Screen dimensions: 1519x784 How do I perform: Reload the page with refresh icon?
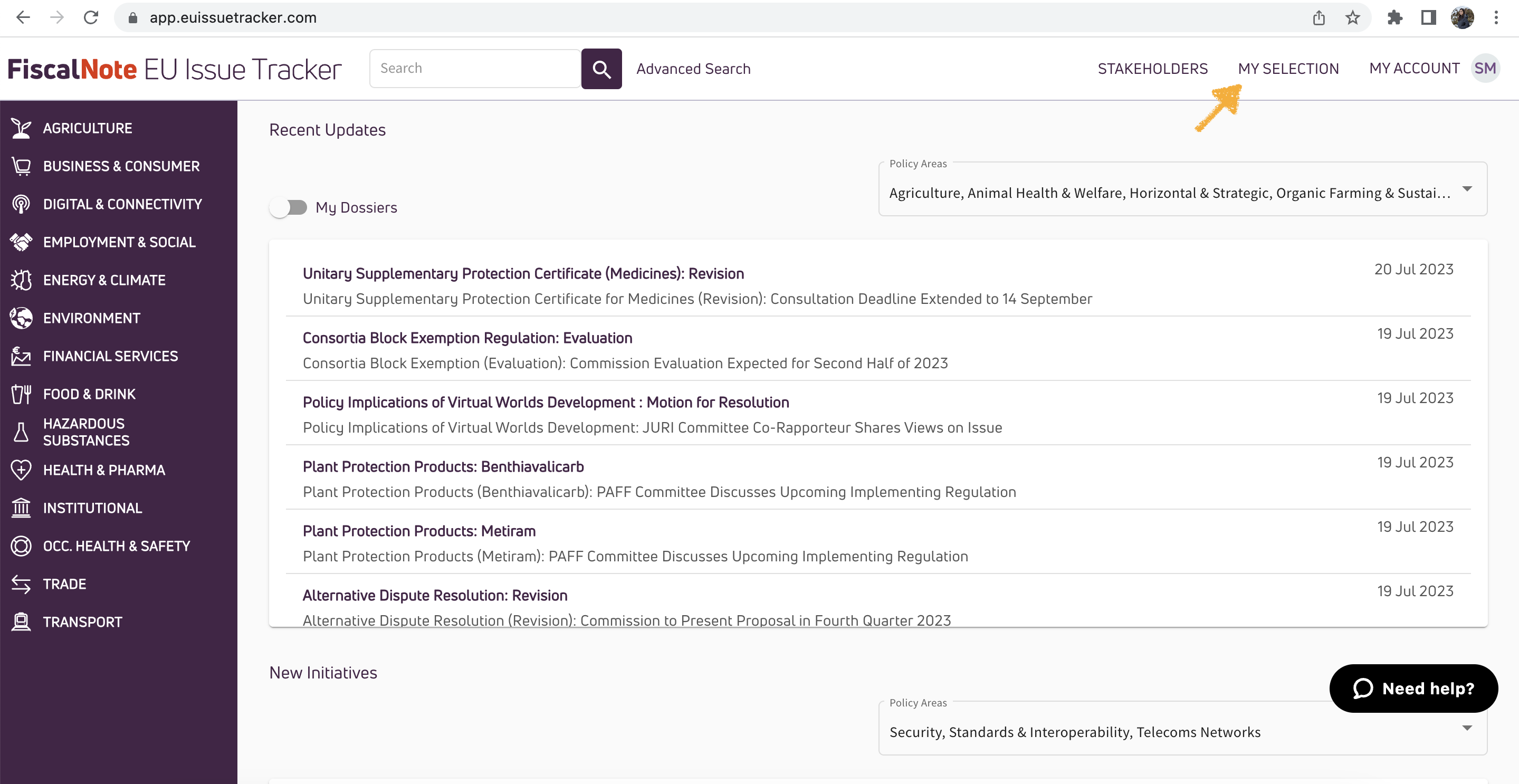pyautogui.click(x=91, y=18)
